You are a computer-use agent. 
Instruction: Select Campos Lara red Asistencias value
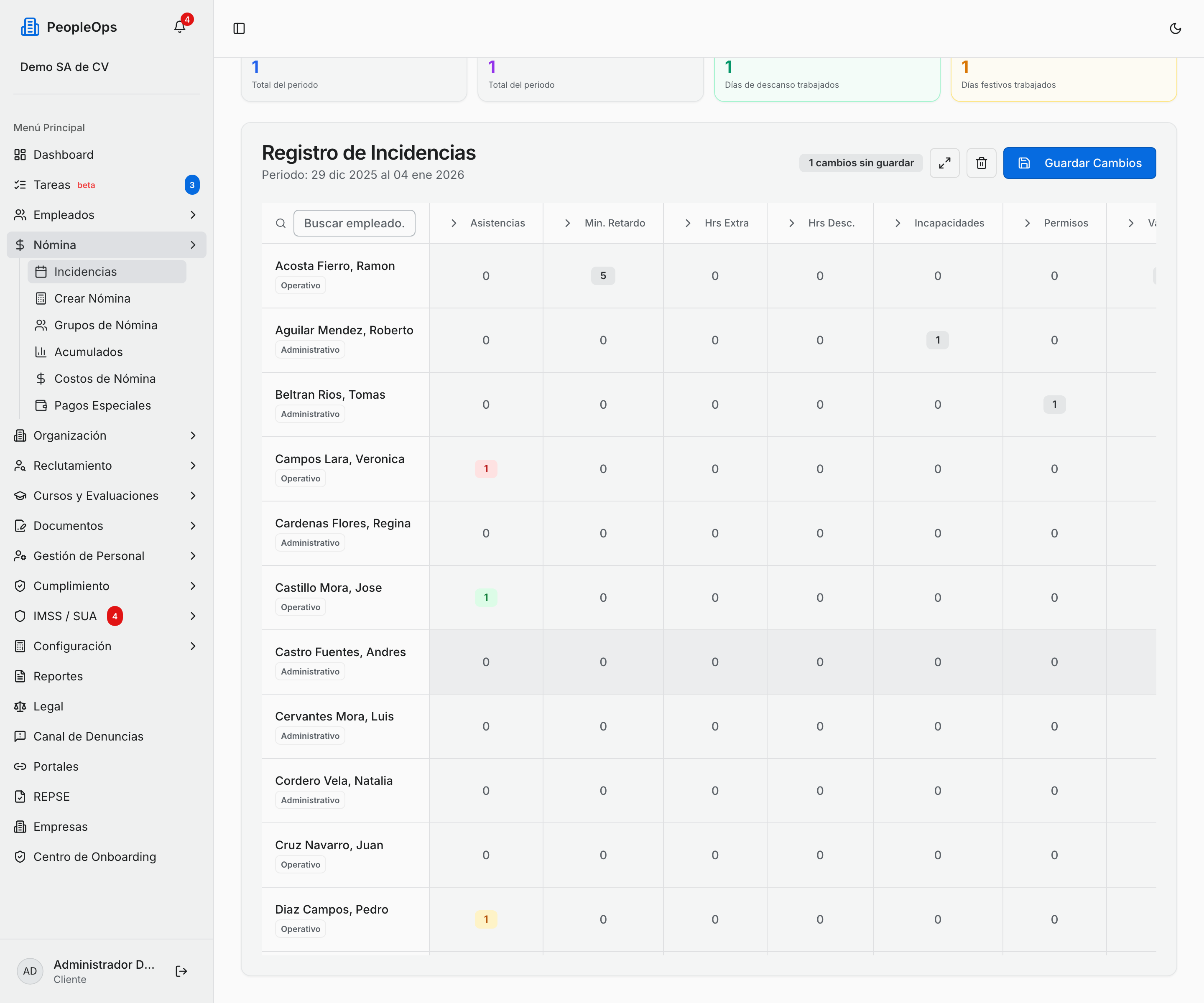coord(486,469)
